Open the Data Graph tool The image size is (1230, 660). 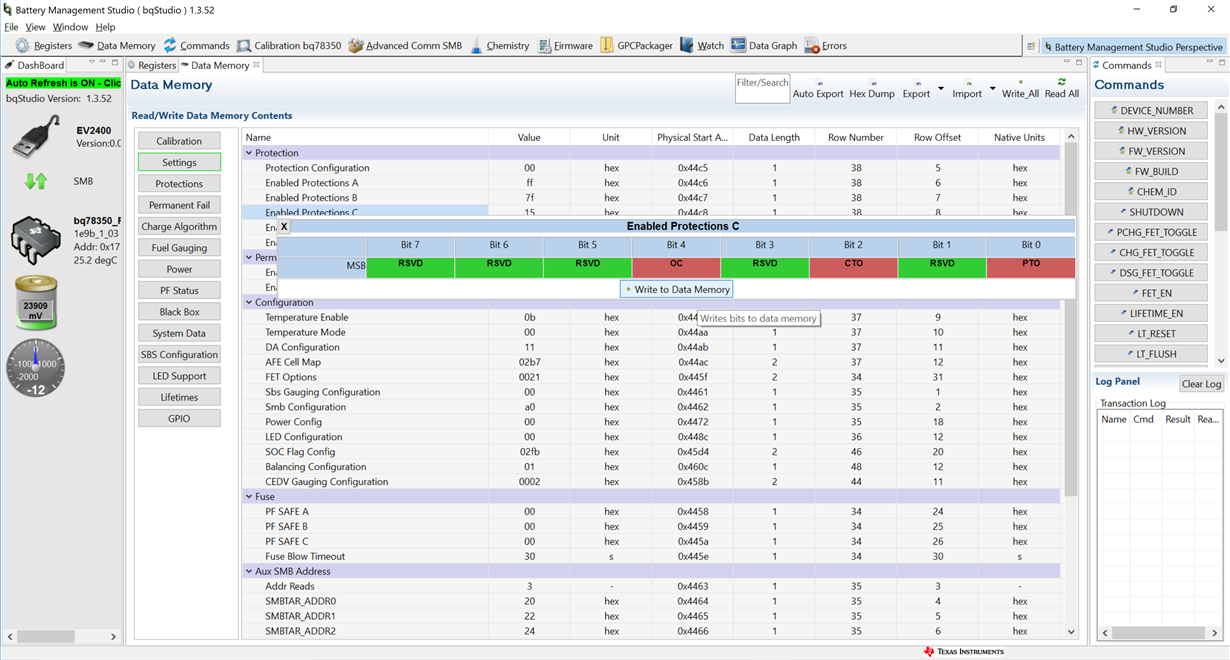pyautogui.click(x=764, y=46)
